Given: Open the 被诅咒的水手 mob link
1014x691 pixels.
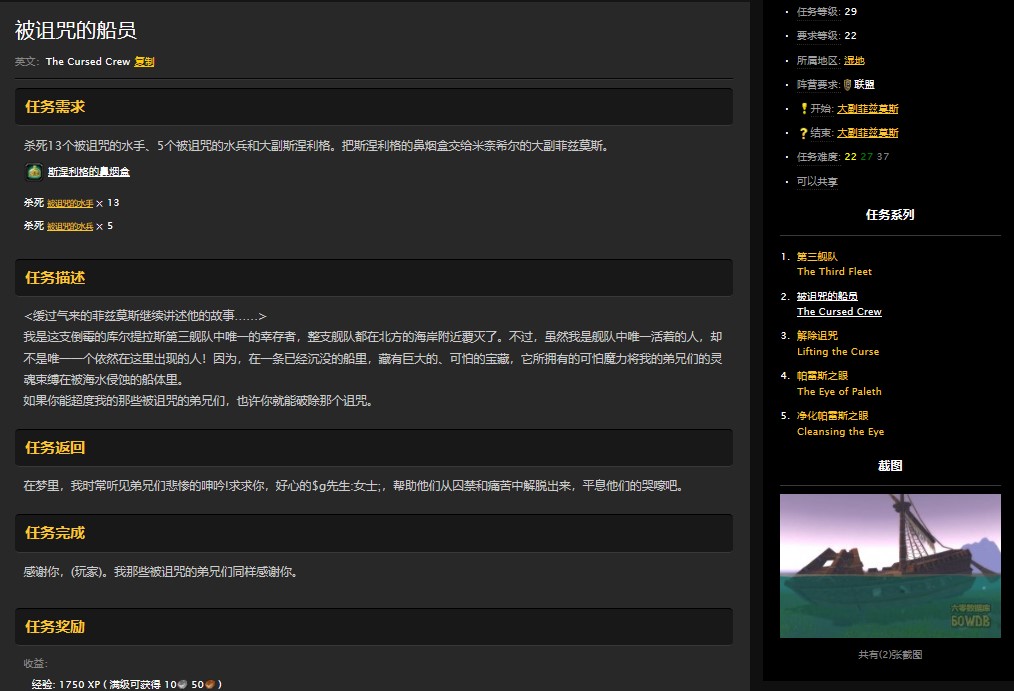Looking at the screenshot, I should 69,202.
